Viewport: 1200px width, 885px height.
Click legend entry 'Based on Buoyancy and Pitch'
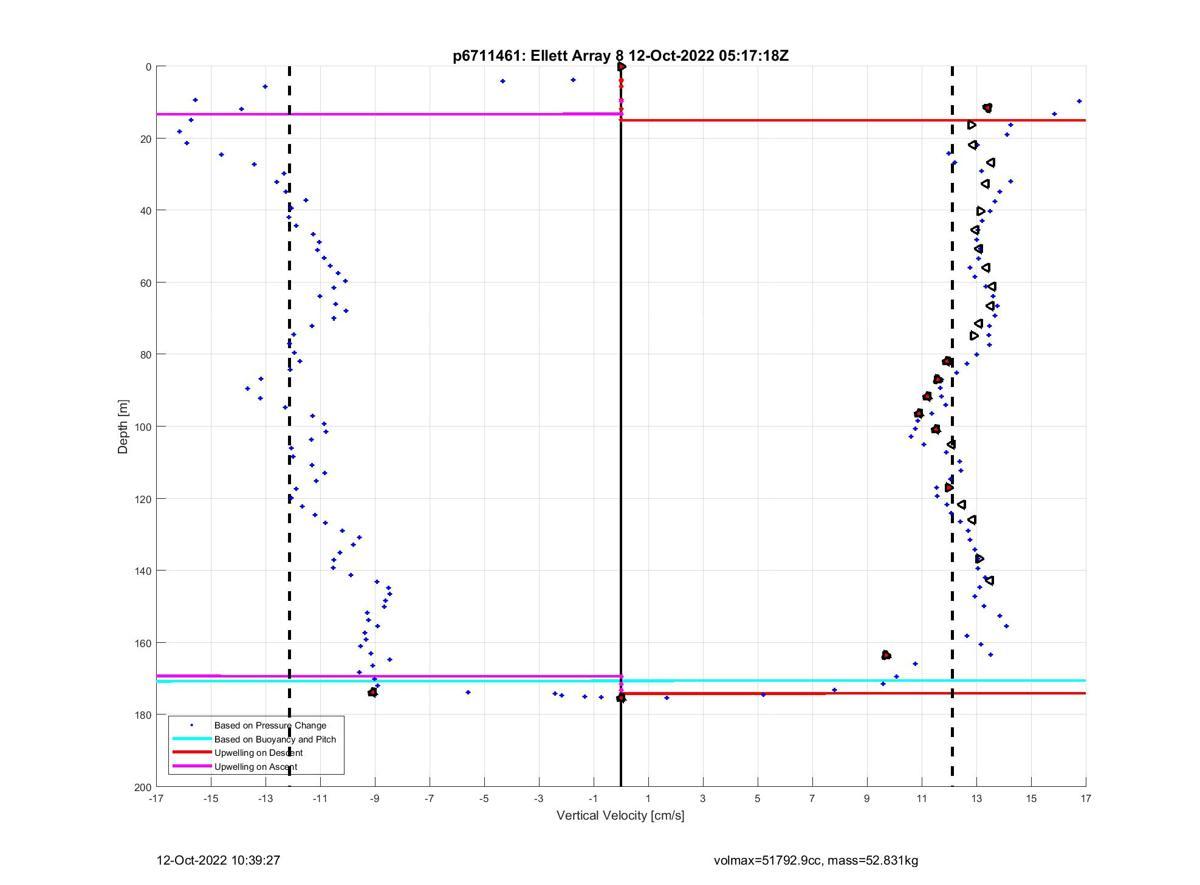275,739
